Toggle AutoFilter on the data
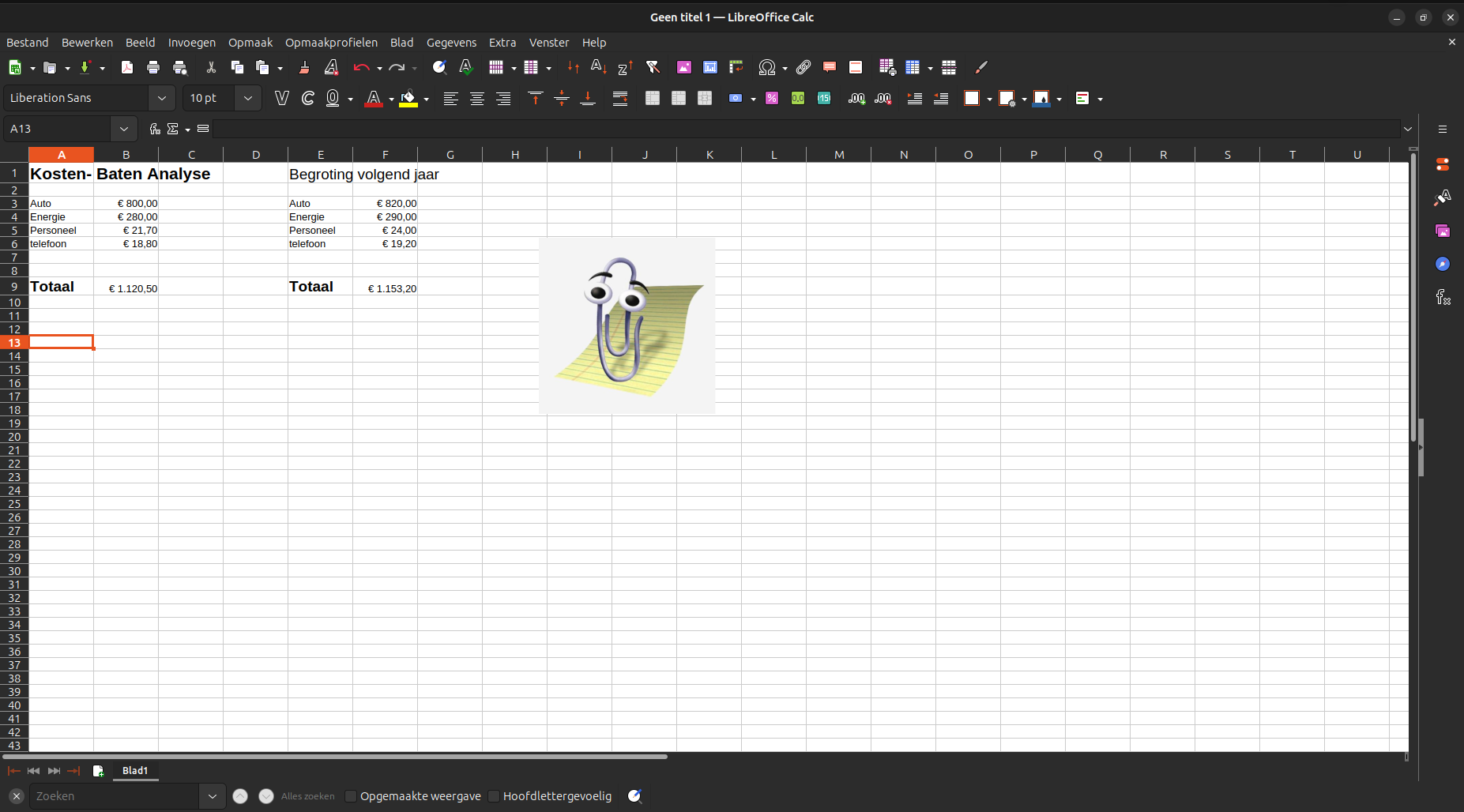1464x812 pixels. [653, 67]
